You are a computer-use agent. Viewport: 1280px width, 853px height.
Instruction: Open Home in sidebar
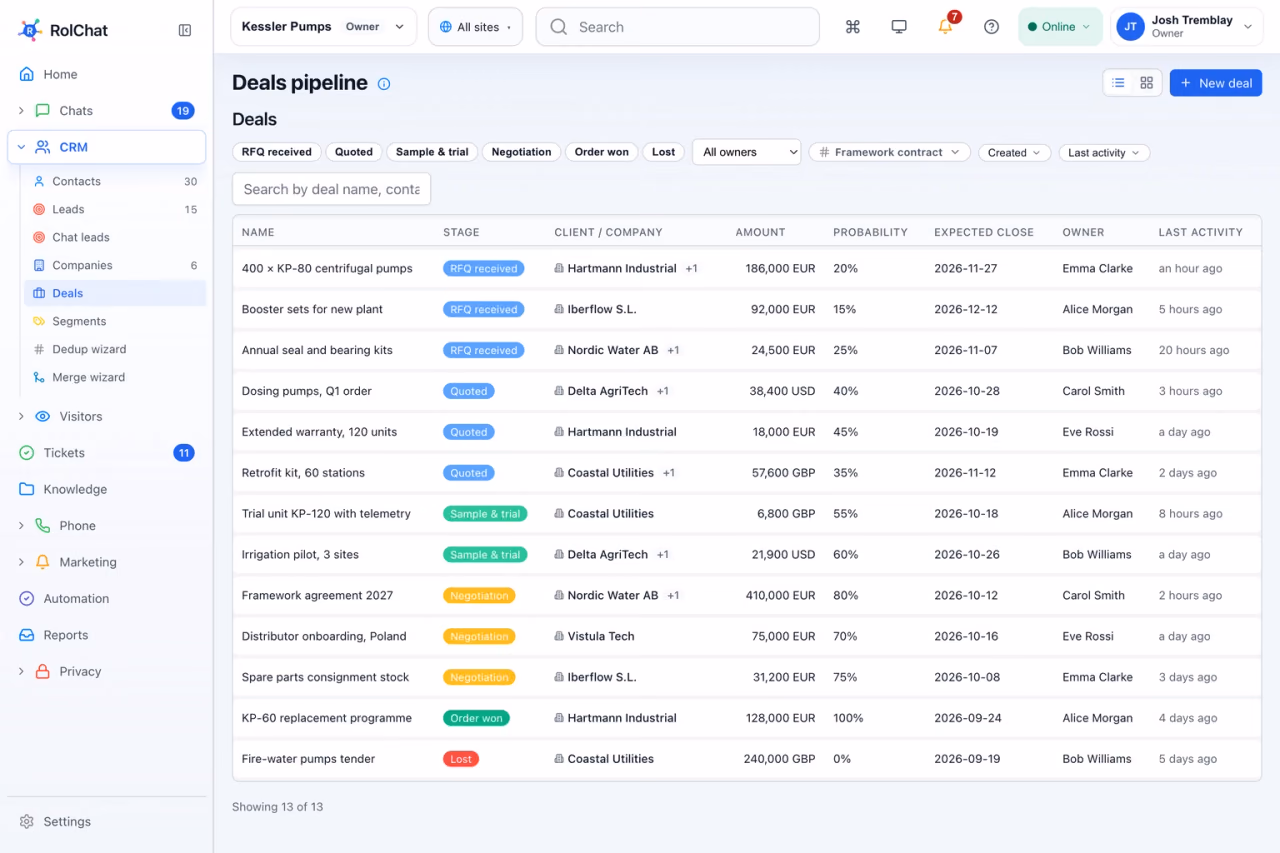point(106,74)
